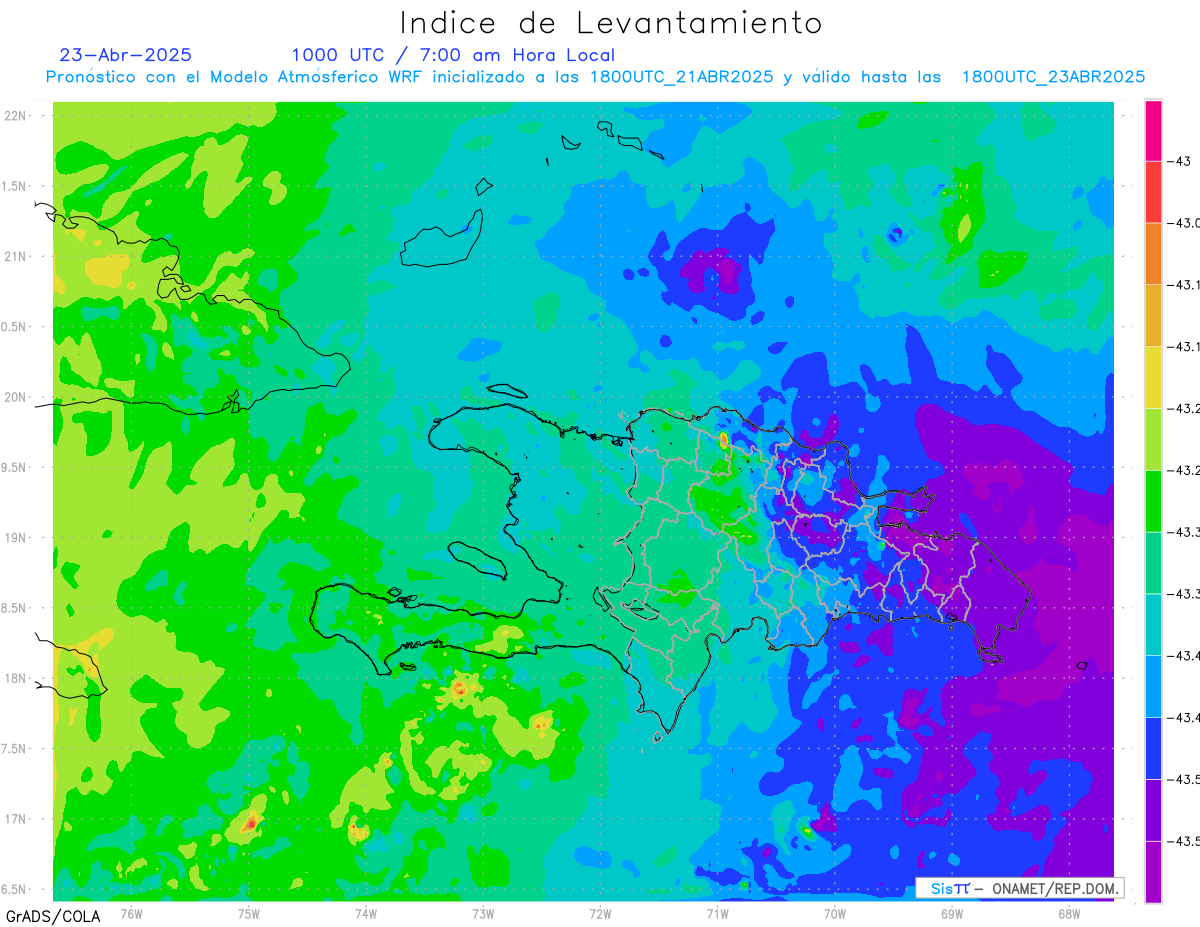
Task: Click the 'GrADS/COLA' label
Action: click(52, 916)
